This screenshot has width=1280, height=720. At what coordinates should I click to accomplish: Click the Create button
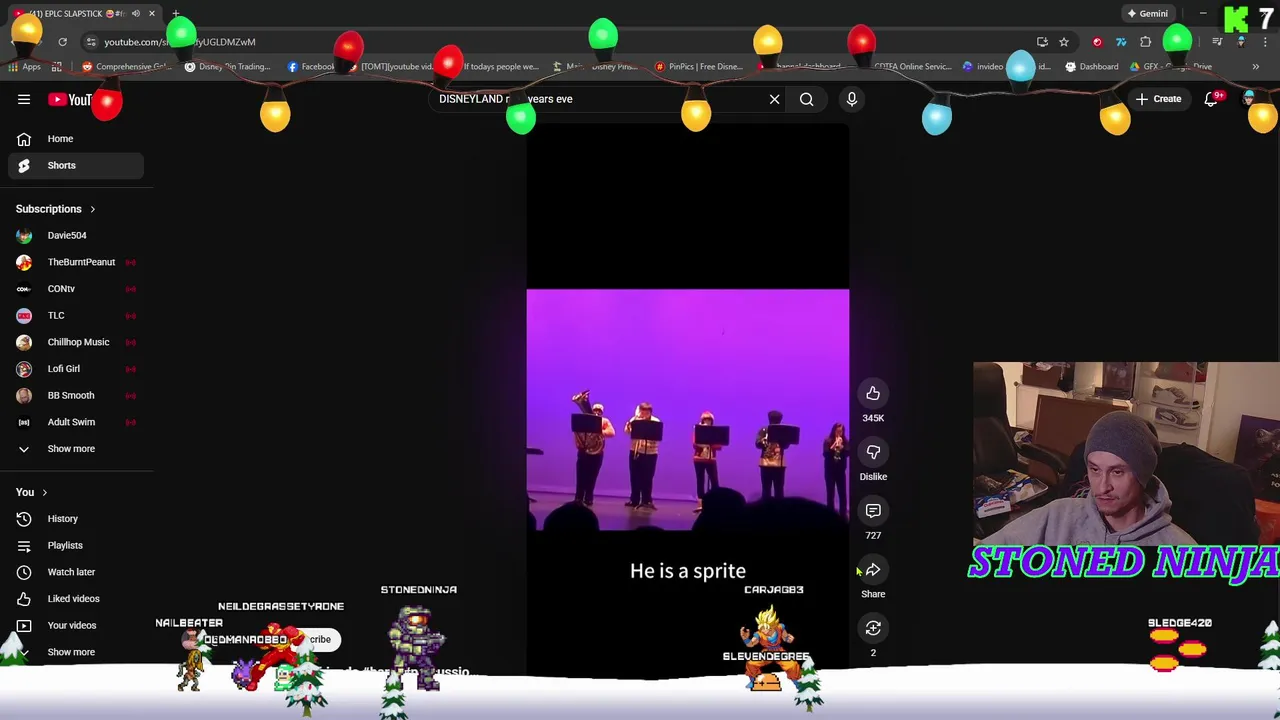1158,99
